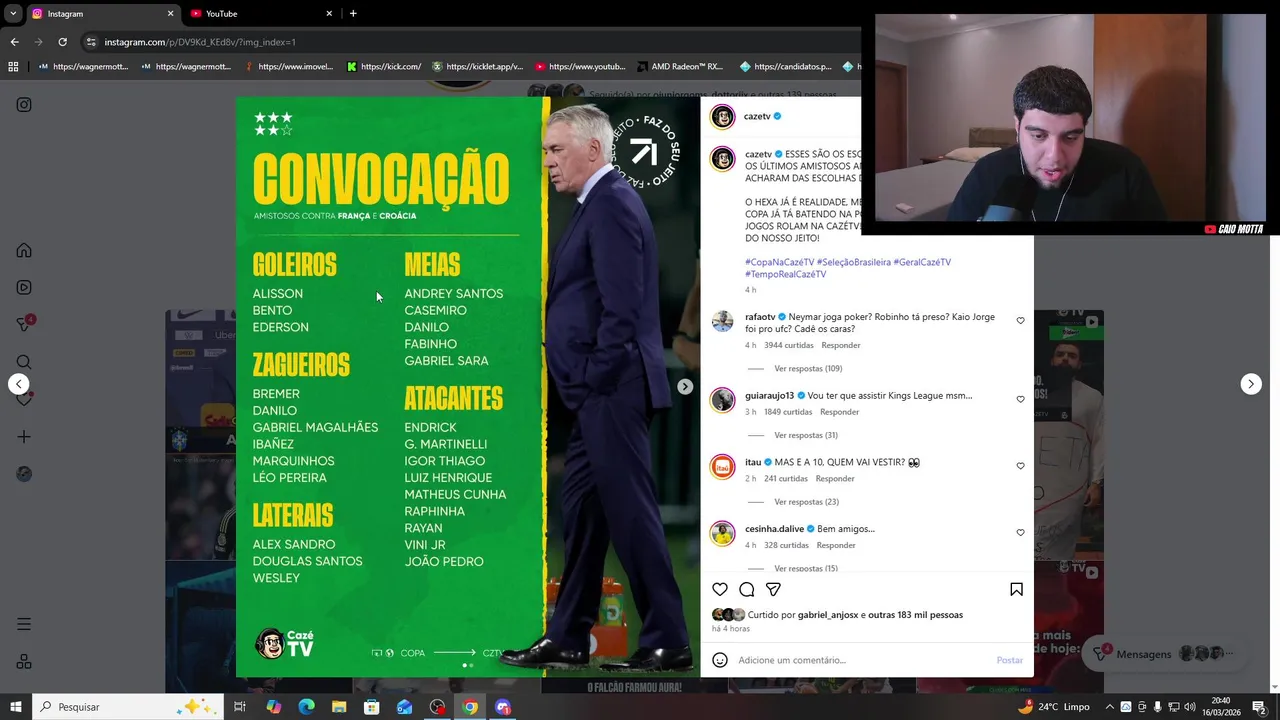Open the More hamburger menu in sidebar
This screenshot has height=720, width=1280.
(24, 624)
